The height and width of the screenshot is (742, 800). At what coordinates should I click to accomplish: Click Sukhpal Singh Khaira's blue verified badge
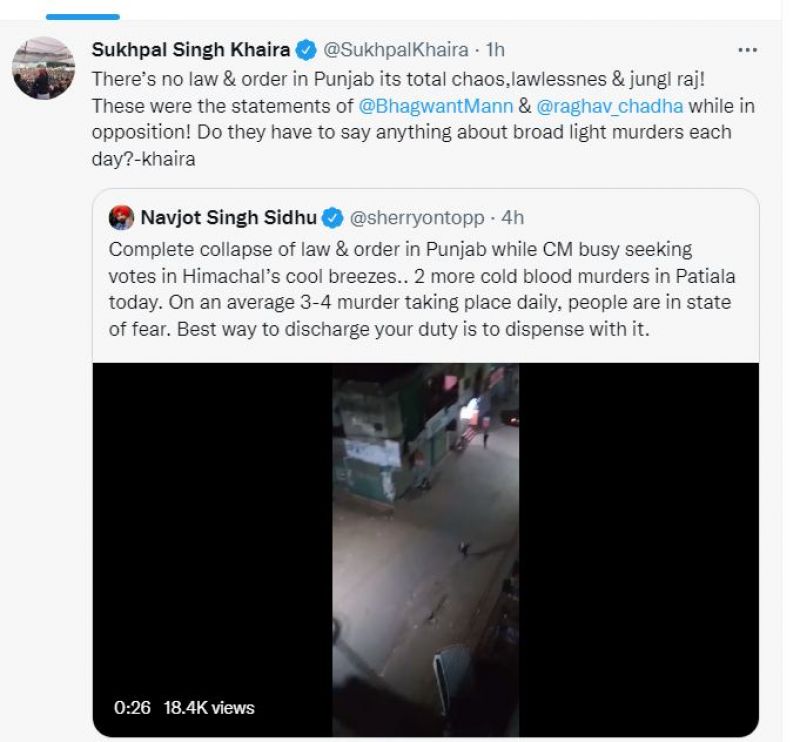pos(307,49)
